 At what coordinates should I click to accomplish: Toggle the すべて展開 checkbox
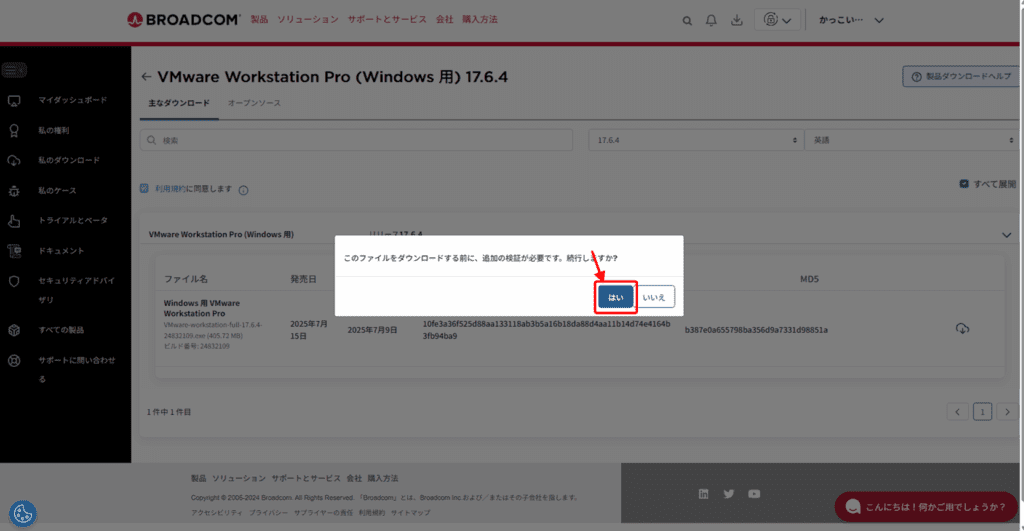point(964,184)
